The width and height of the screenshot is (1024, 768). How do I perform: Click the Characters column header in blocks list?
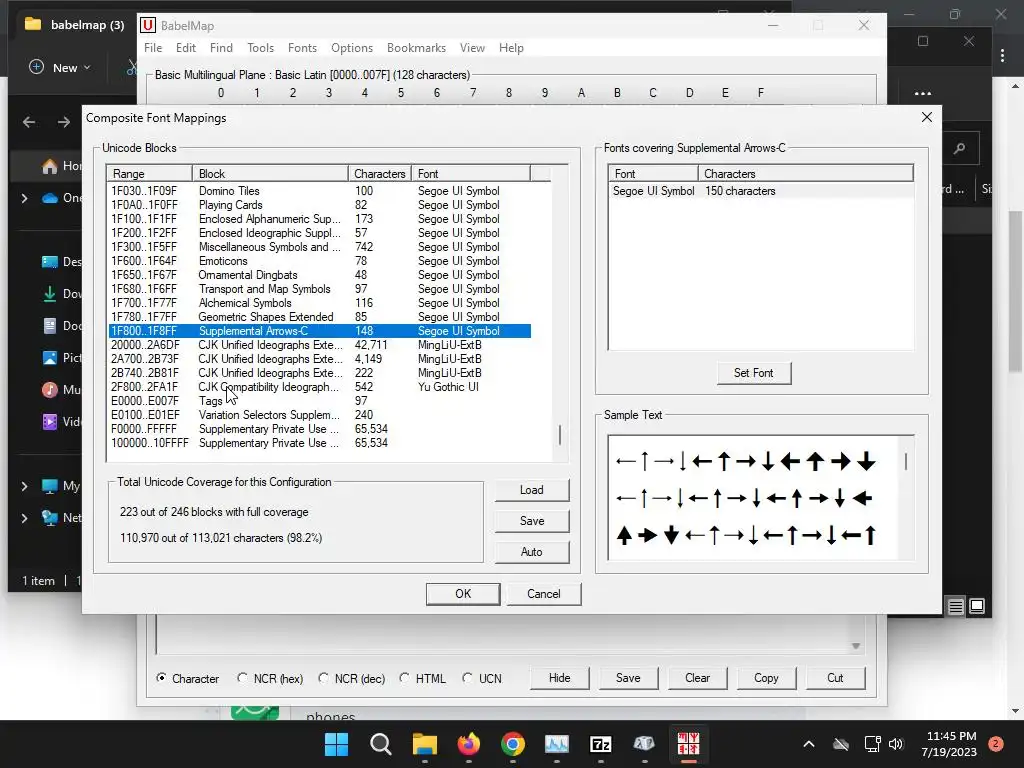click(379, 174)
